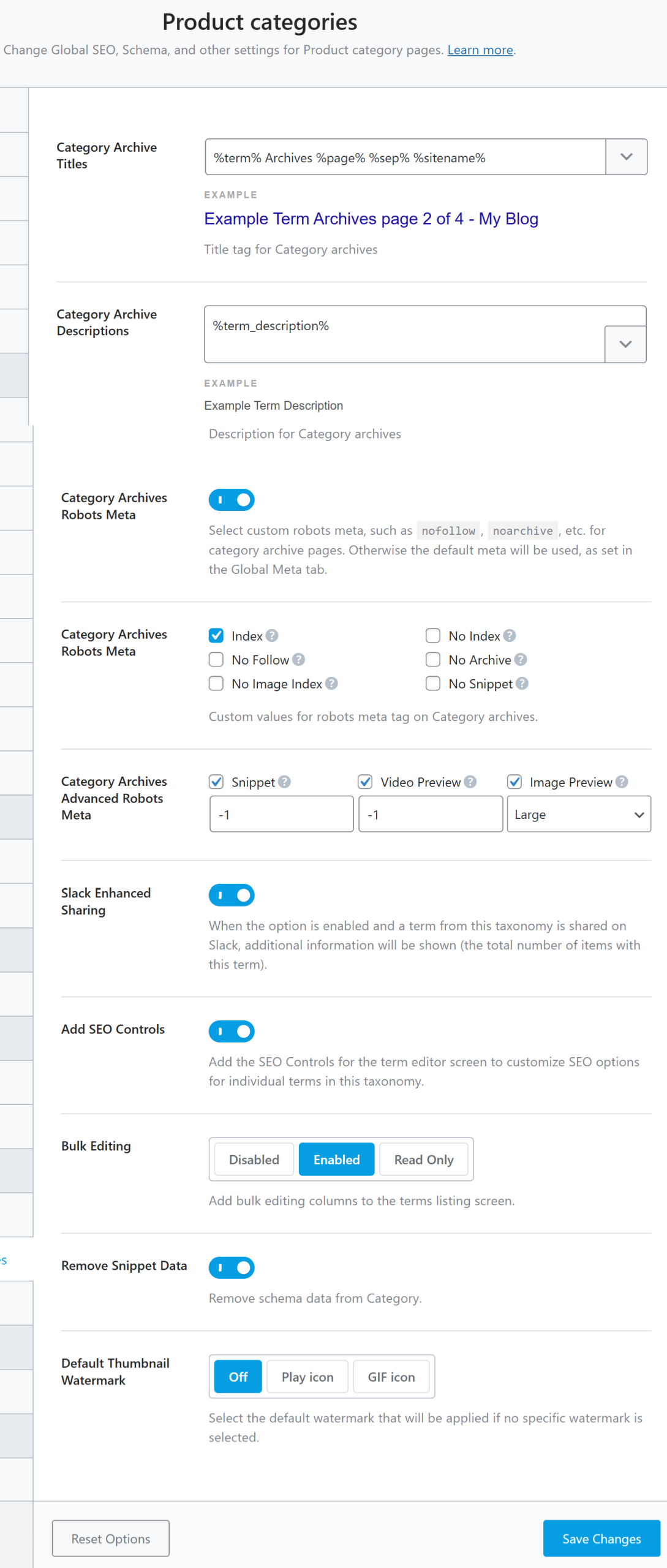Uncheck the Index checkbox
667x1568 pixels.
tap(216, 636)
